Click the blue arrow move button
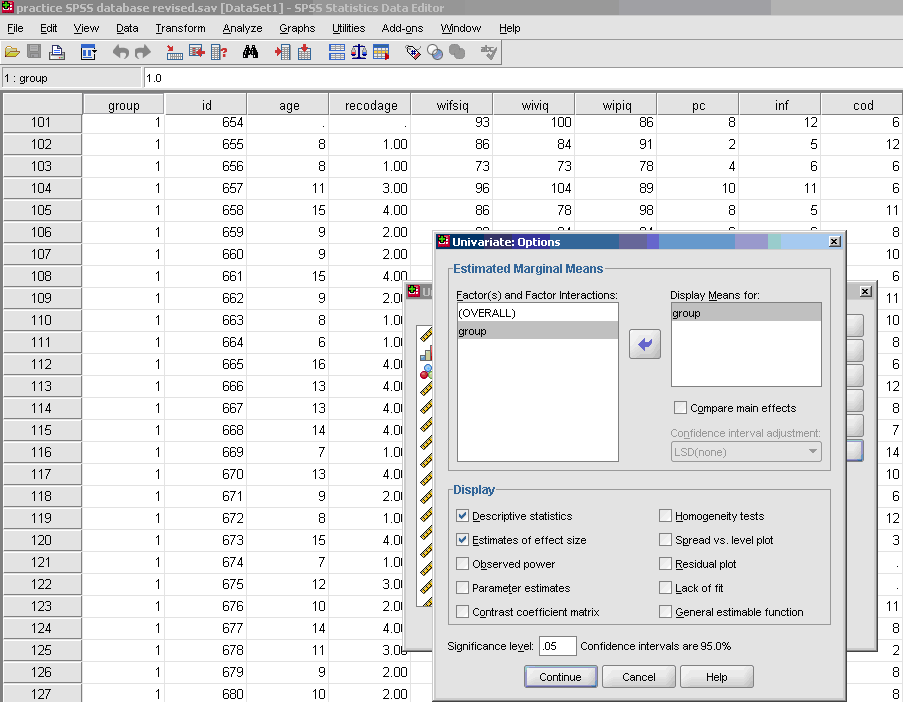Viewport: 903px width, 702px height. pos(644,345)
